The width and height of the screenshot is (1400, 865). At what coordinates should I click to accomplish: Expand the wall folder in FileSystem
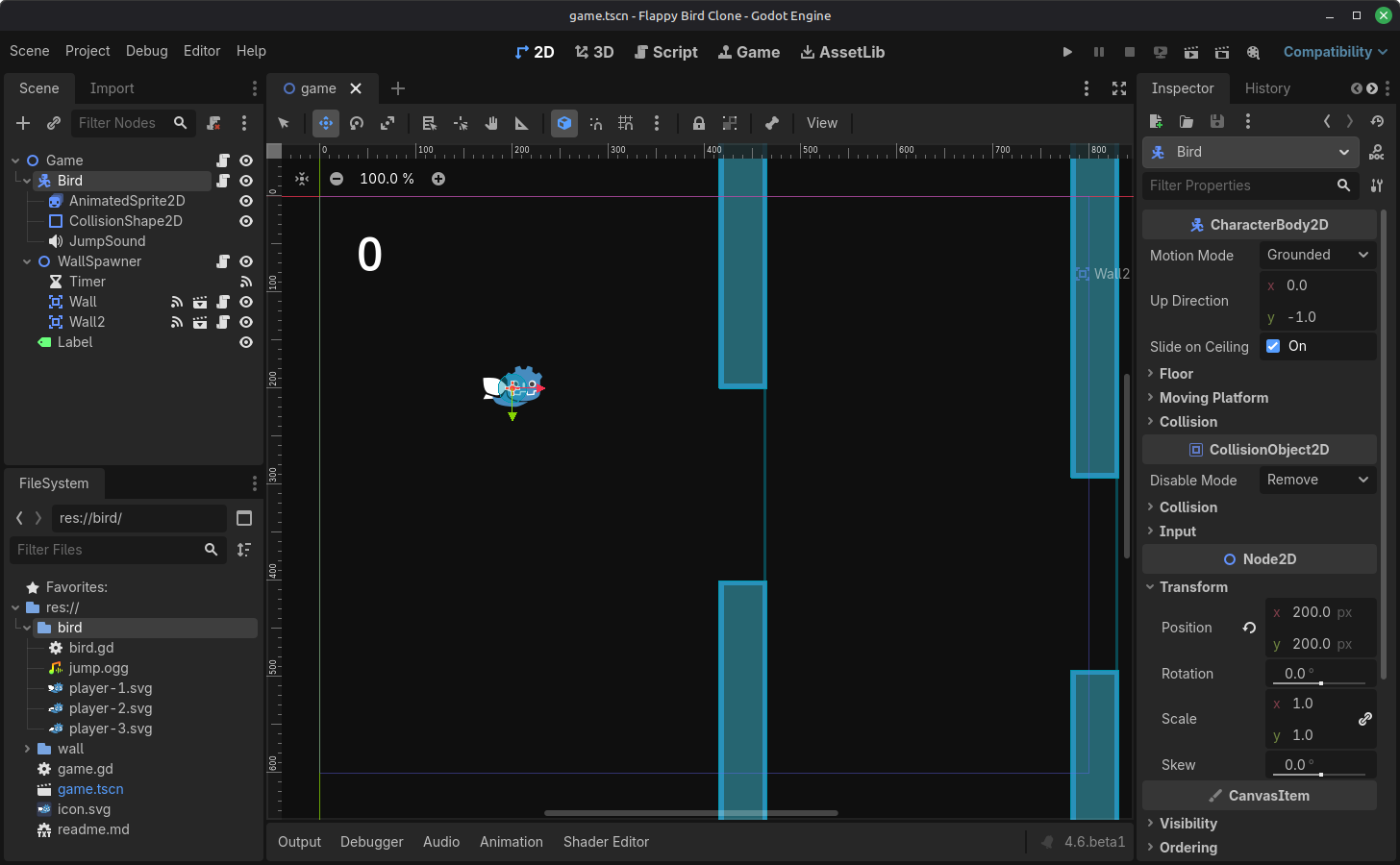[27, 749]
